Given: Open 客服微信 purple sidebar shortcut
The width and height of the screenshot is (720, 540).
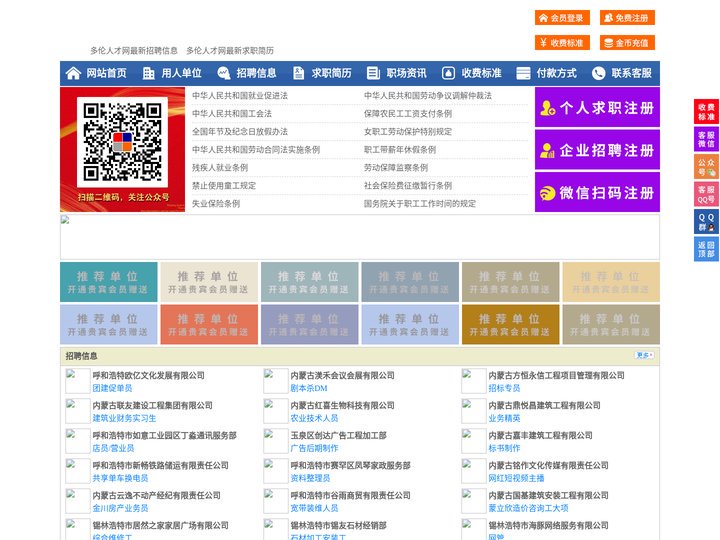Looking at the screenshot, I should coord(706,139).
